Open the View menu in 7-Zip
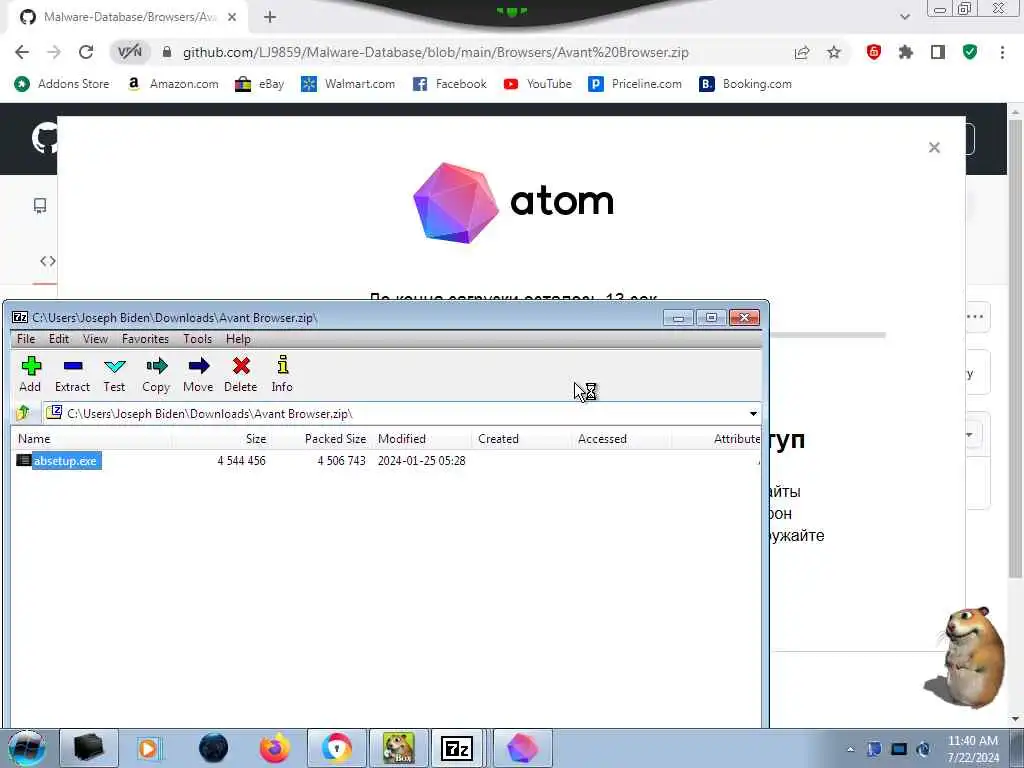The width and height of the screenshot is (1024, 768). coord(95,338)
